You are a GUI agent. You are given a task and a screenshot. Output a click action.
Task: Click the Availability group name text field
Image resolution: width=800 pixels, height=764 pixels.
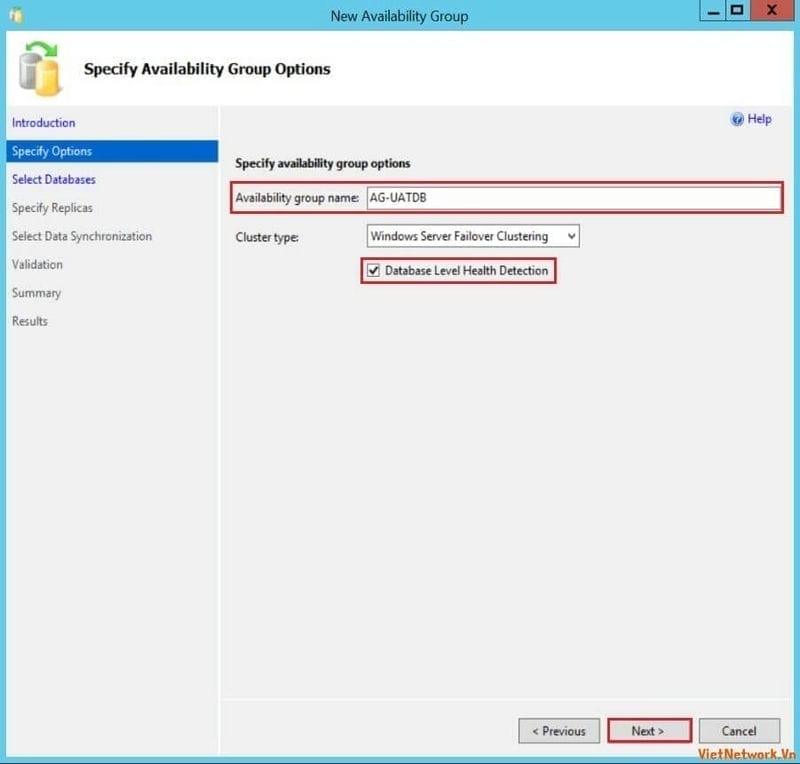(572, 198)
